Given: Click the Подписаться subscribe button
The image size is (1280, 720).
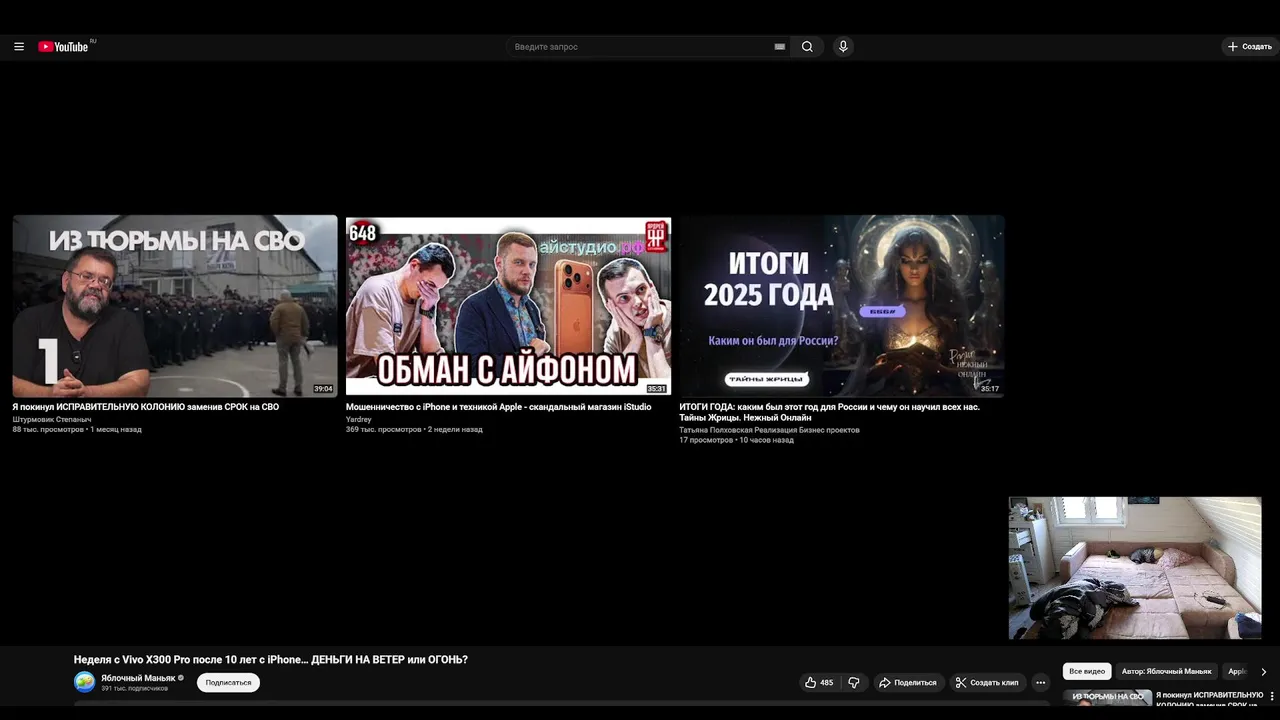Looking at the screenshot, I should coord(228,682).
